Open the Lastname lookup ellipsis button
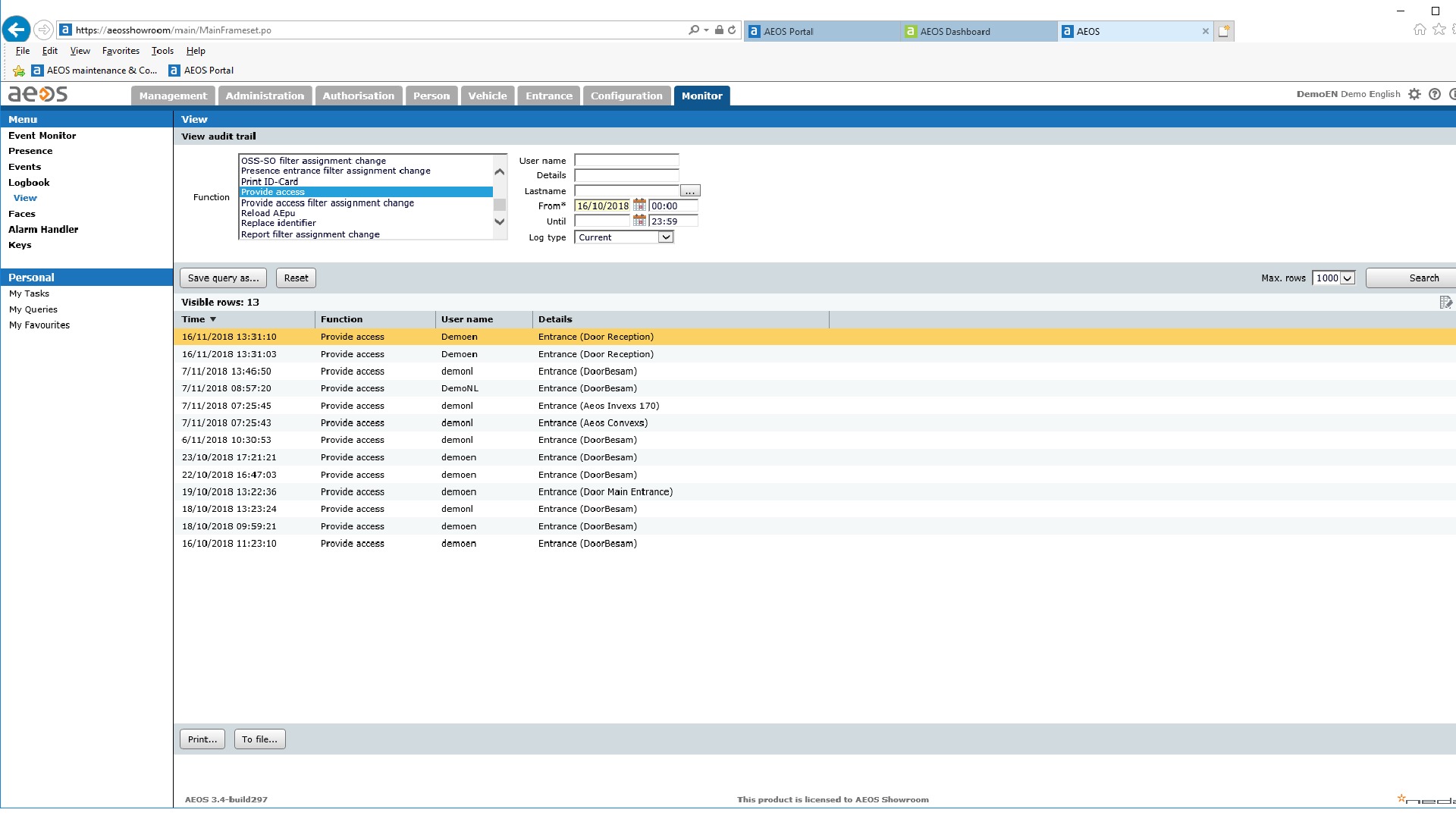The width and height of the screenshot is (1456, 819). click(x=690, y=191)
